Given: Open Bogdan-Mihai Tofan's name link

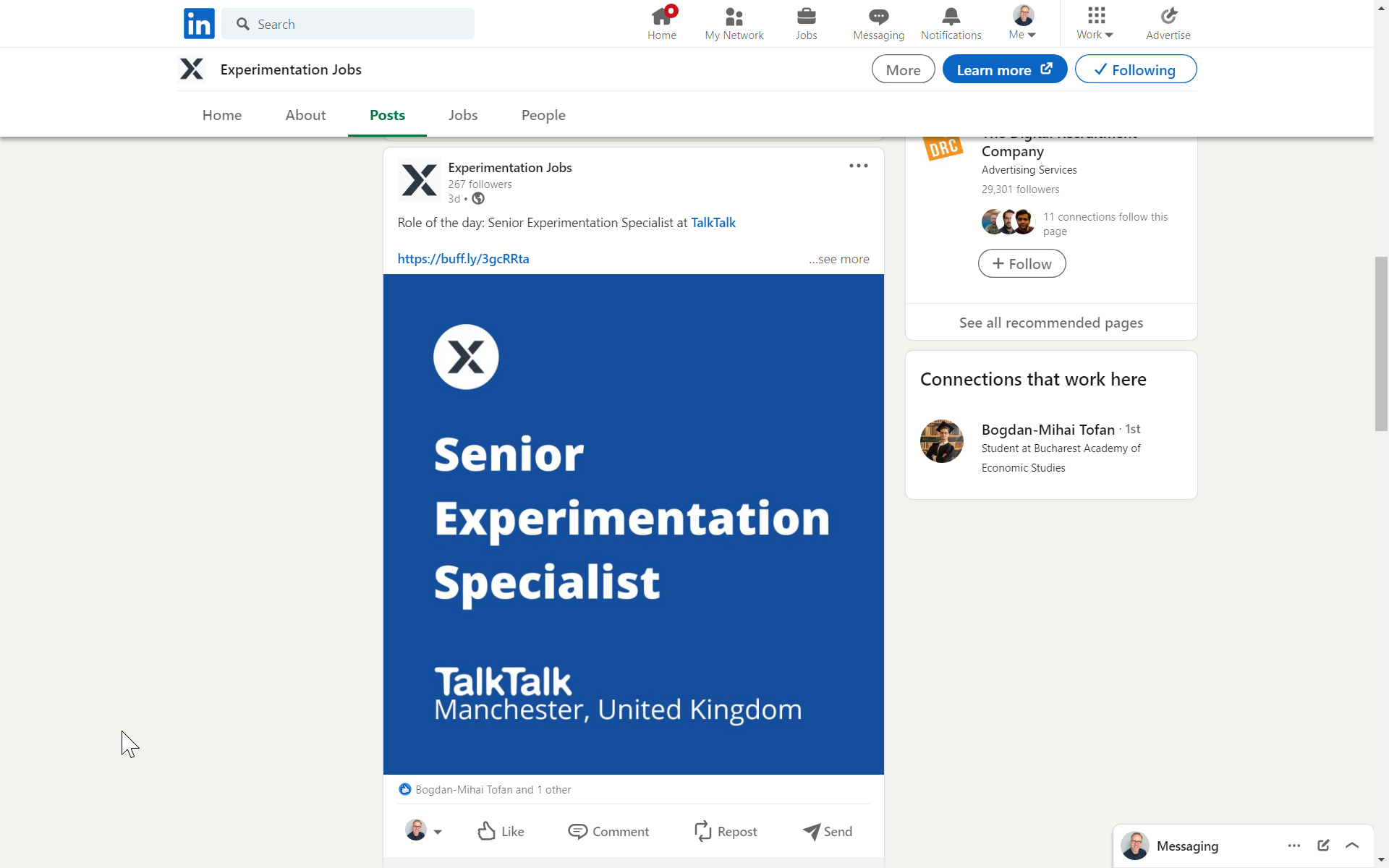Looking at the screenshot, I should 1048,430.
